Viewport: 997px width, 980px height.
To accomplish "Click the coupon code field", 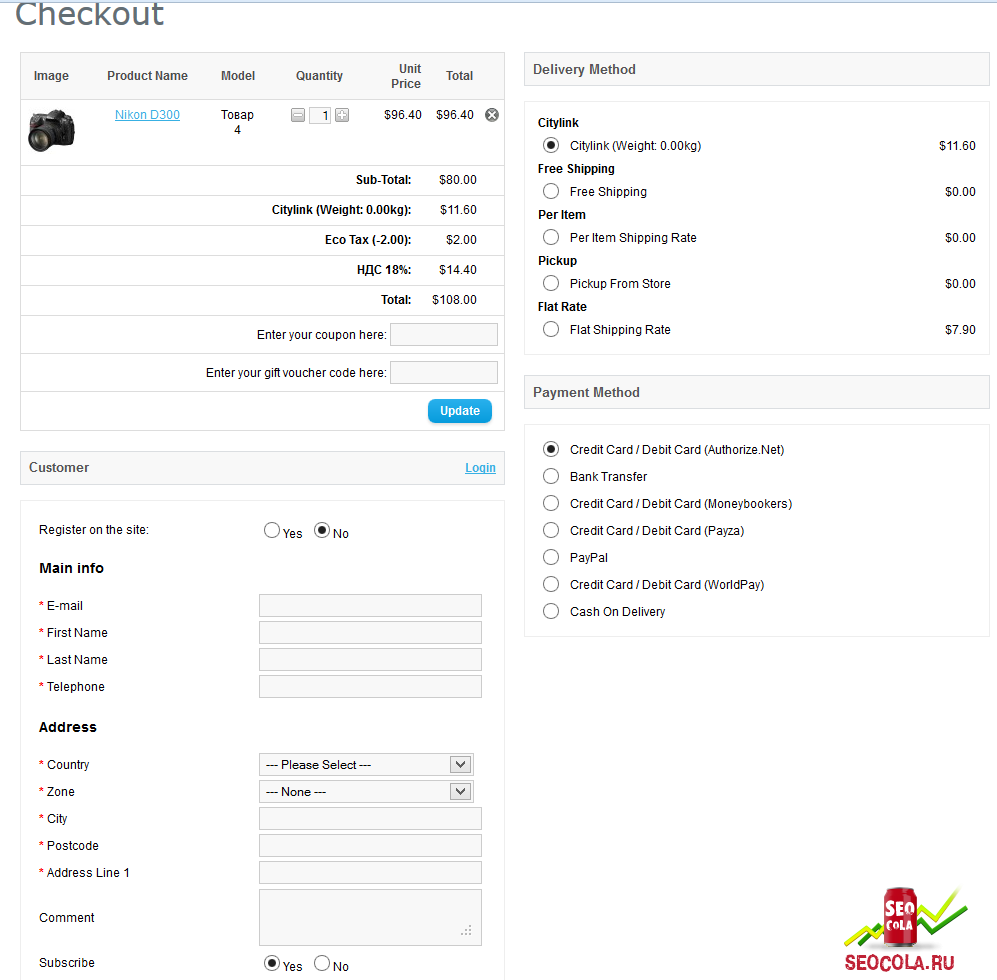I will 444,335.
